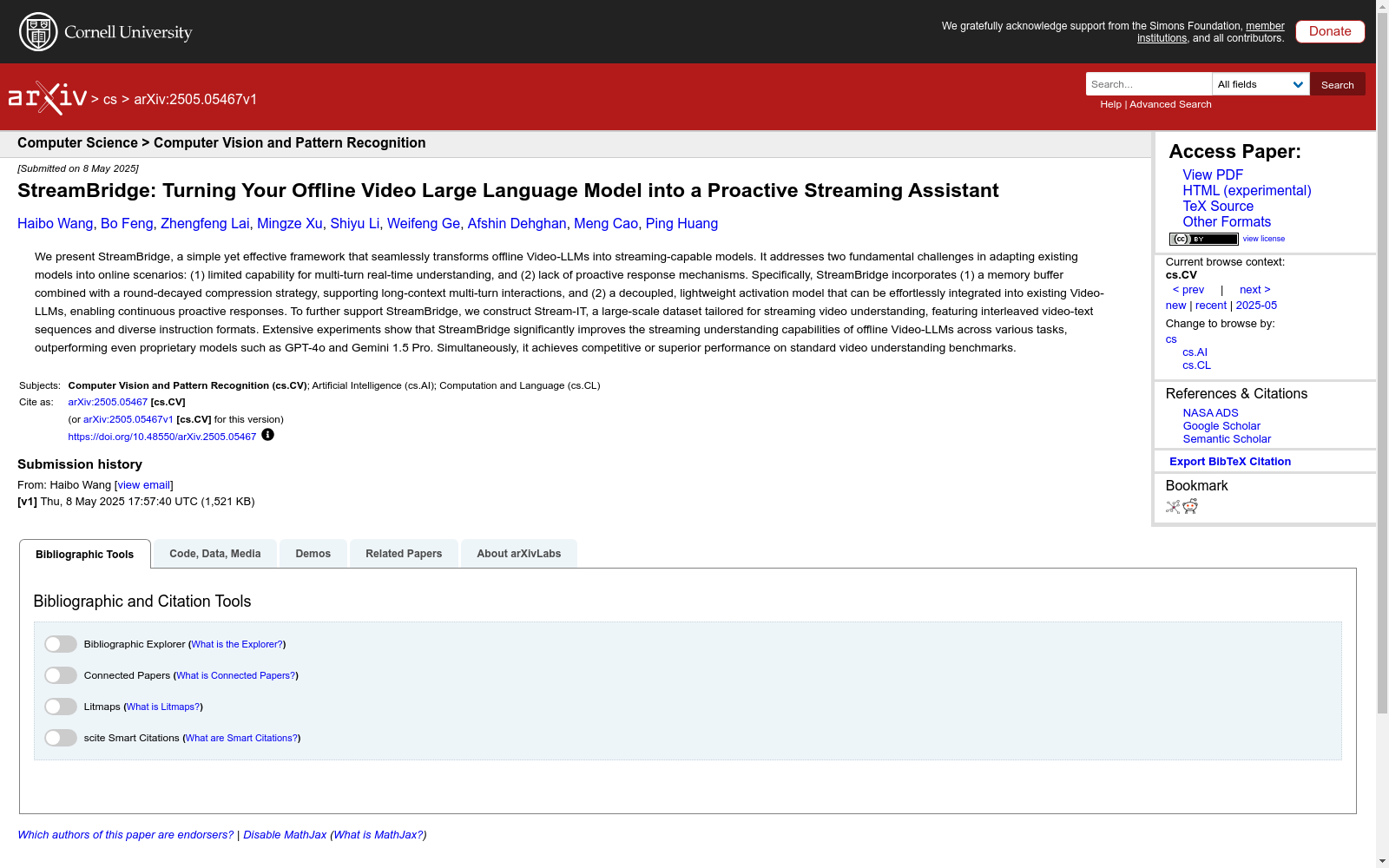Focus the Search input field
This screenshot has height=868, width=1389.
[1149, 84]
